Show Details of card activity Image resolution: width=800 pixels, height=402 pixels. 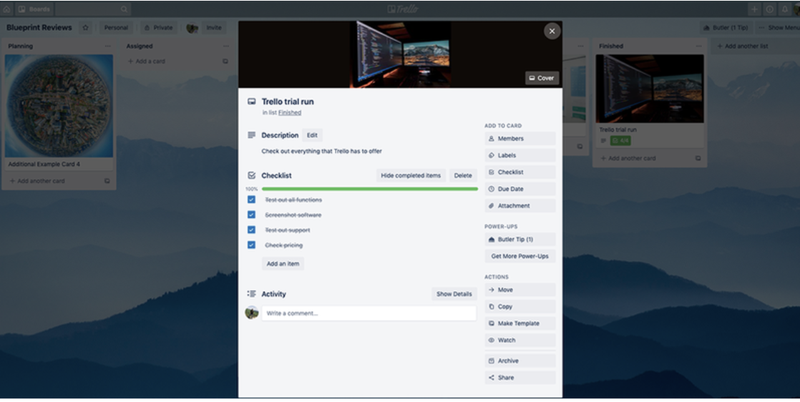454,294
